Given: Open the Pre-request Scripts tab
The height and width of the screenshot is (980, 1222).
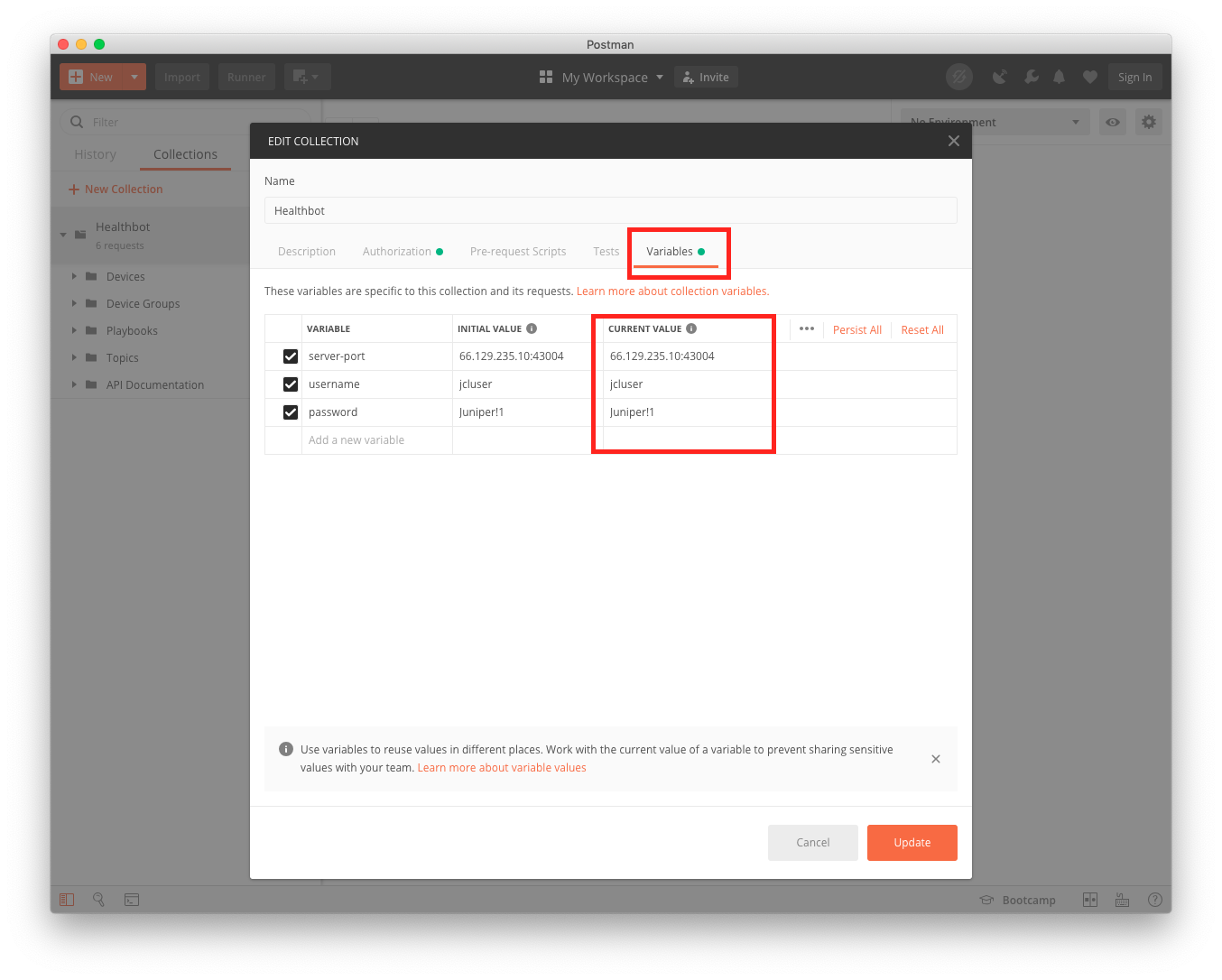Looking at the screenshot, I should point(518,252).
